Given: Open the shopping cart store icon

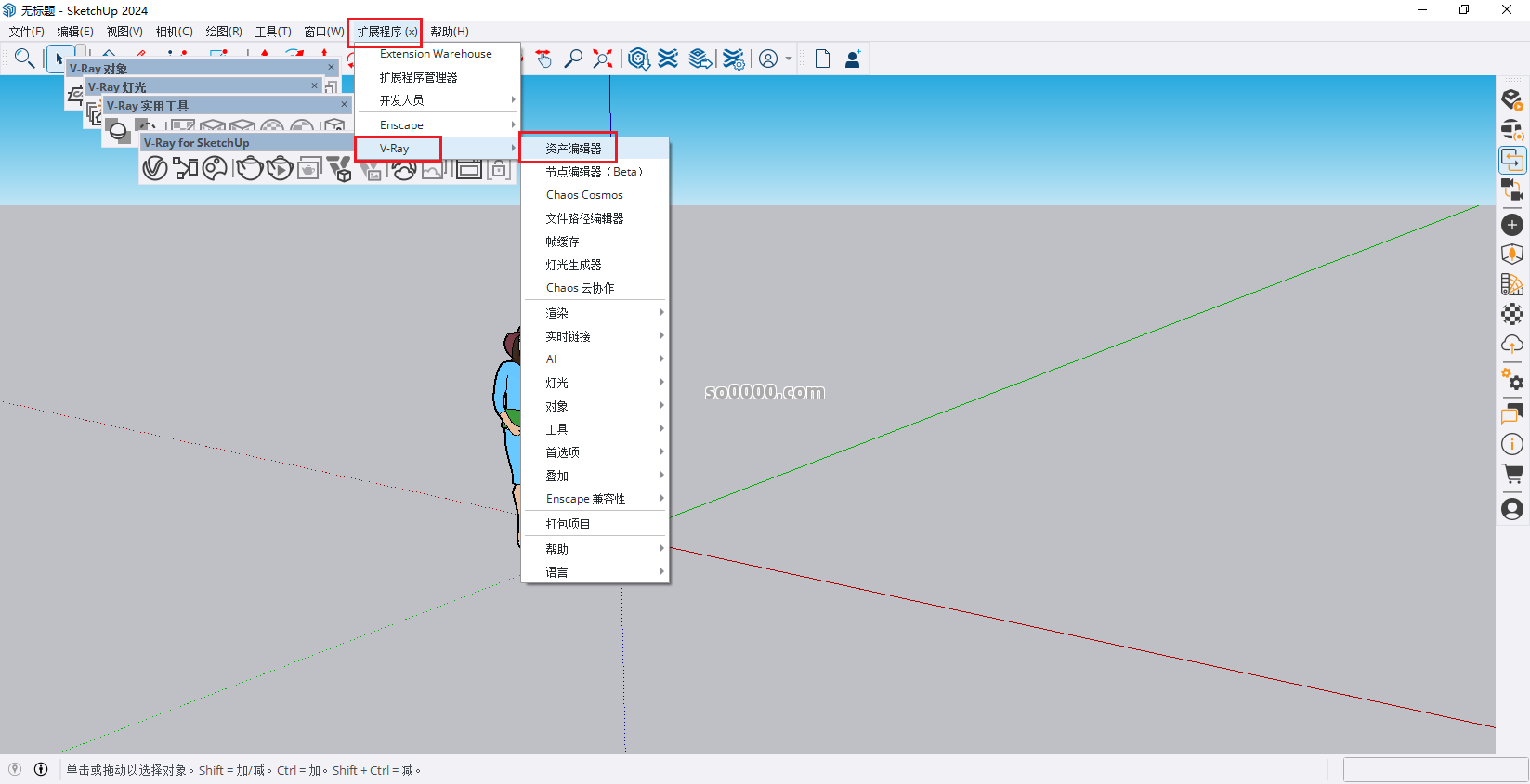Looking at the screenshot, I should 1512,475.
